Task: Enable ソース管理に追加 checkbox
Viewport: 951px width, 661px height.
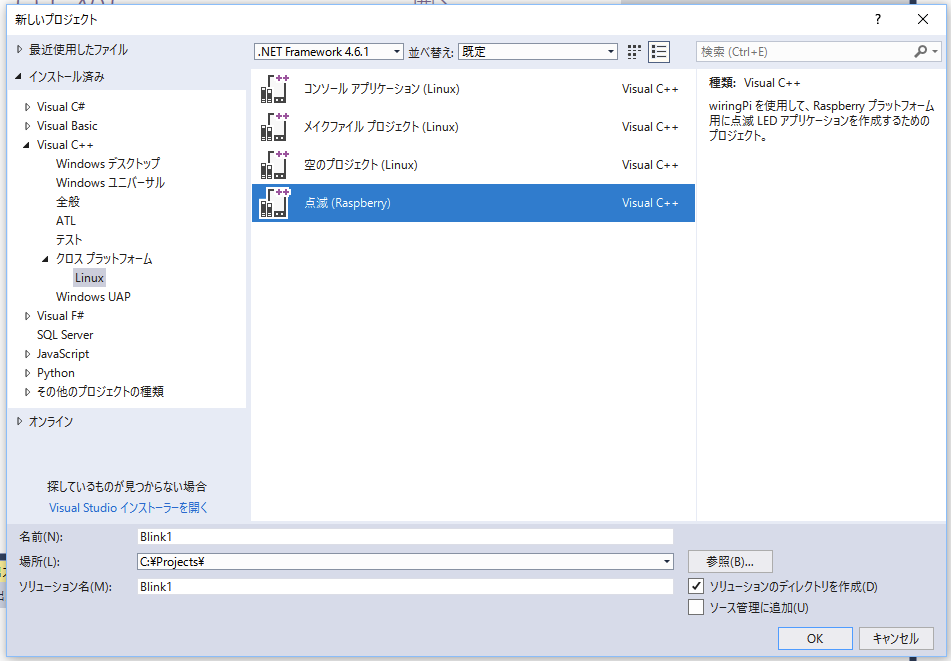Action: pyautogui.click(x=696, y=607)
